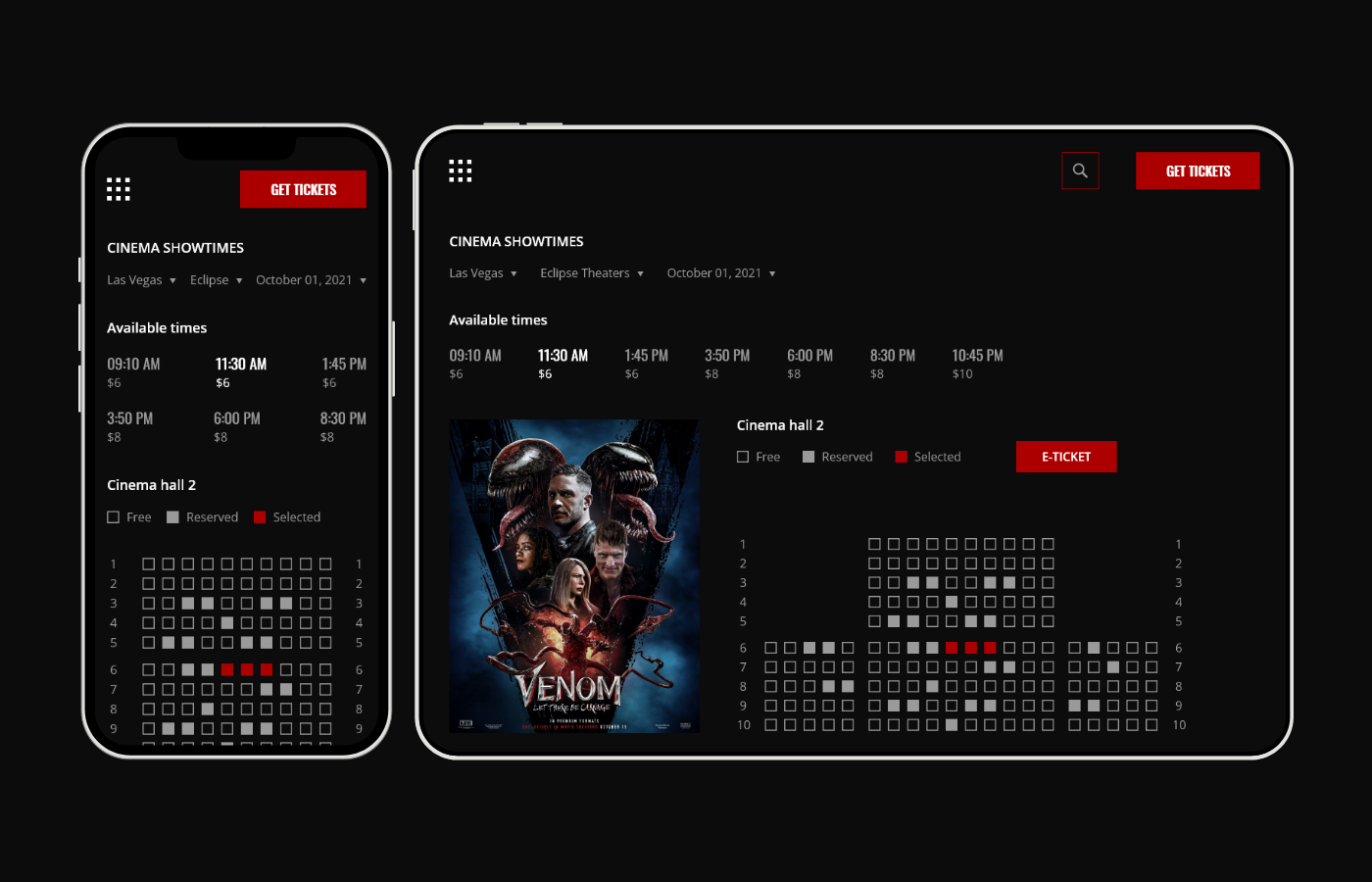Select the first free seat in phone row 1
Image resolution: width=1372 pixels, height=882 pixels.
click(149, 564)
